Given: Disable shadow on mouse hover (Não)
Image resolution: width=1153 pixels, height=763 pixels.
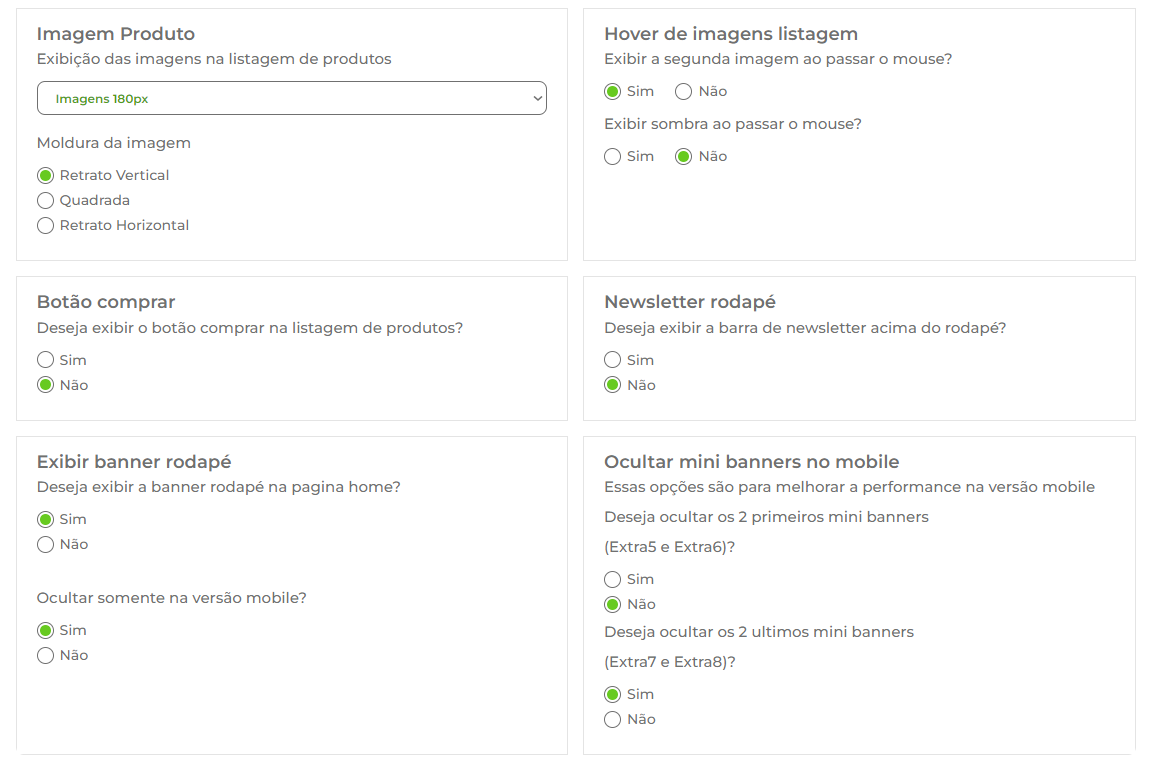Looking at the screenshot, I should tap(684, 157).
